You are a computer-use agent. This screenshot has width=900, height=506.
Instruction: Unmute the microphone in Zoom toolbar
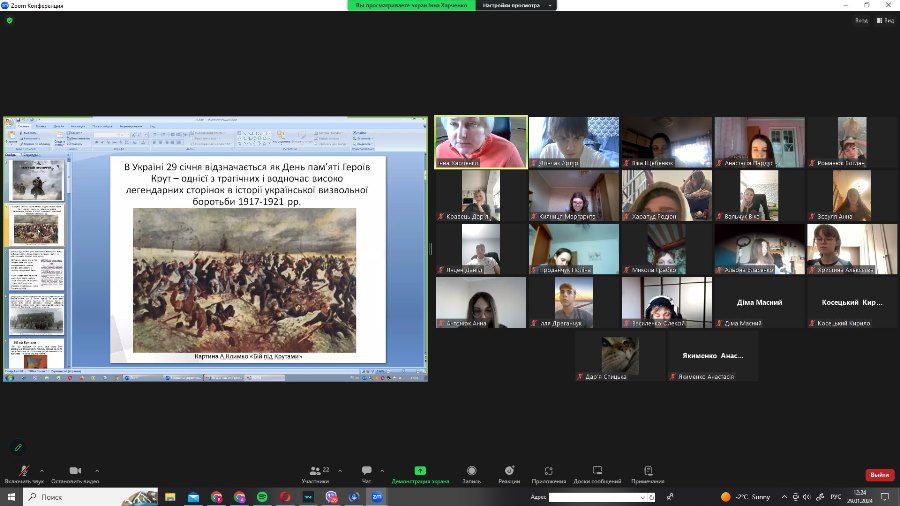point(24,471)
